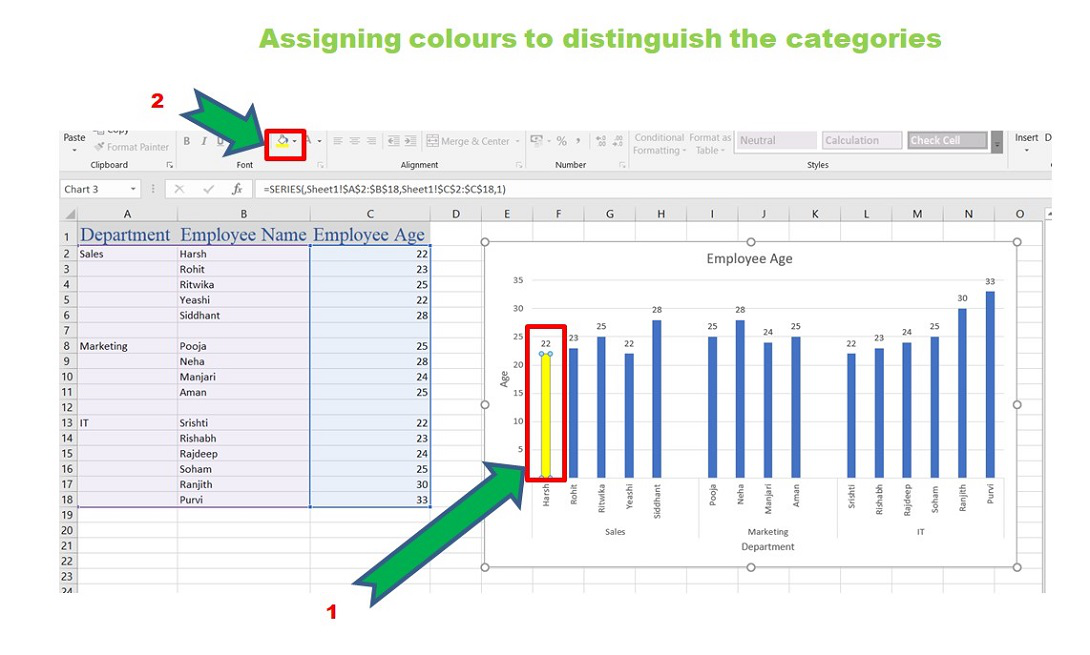Click the Neha axis label in chart
The image size is (1090, 655).
click(x=740, y=494)
